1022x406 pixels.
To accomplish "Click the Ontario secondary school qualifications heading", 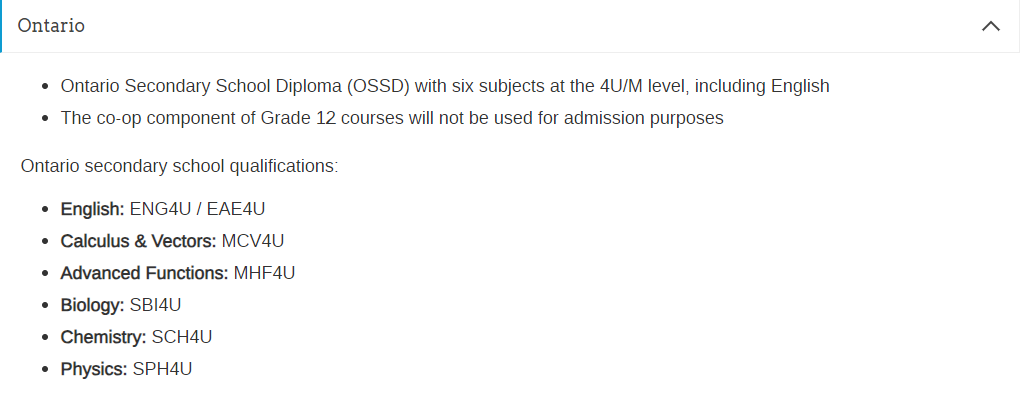I will [179, 166].
